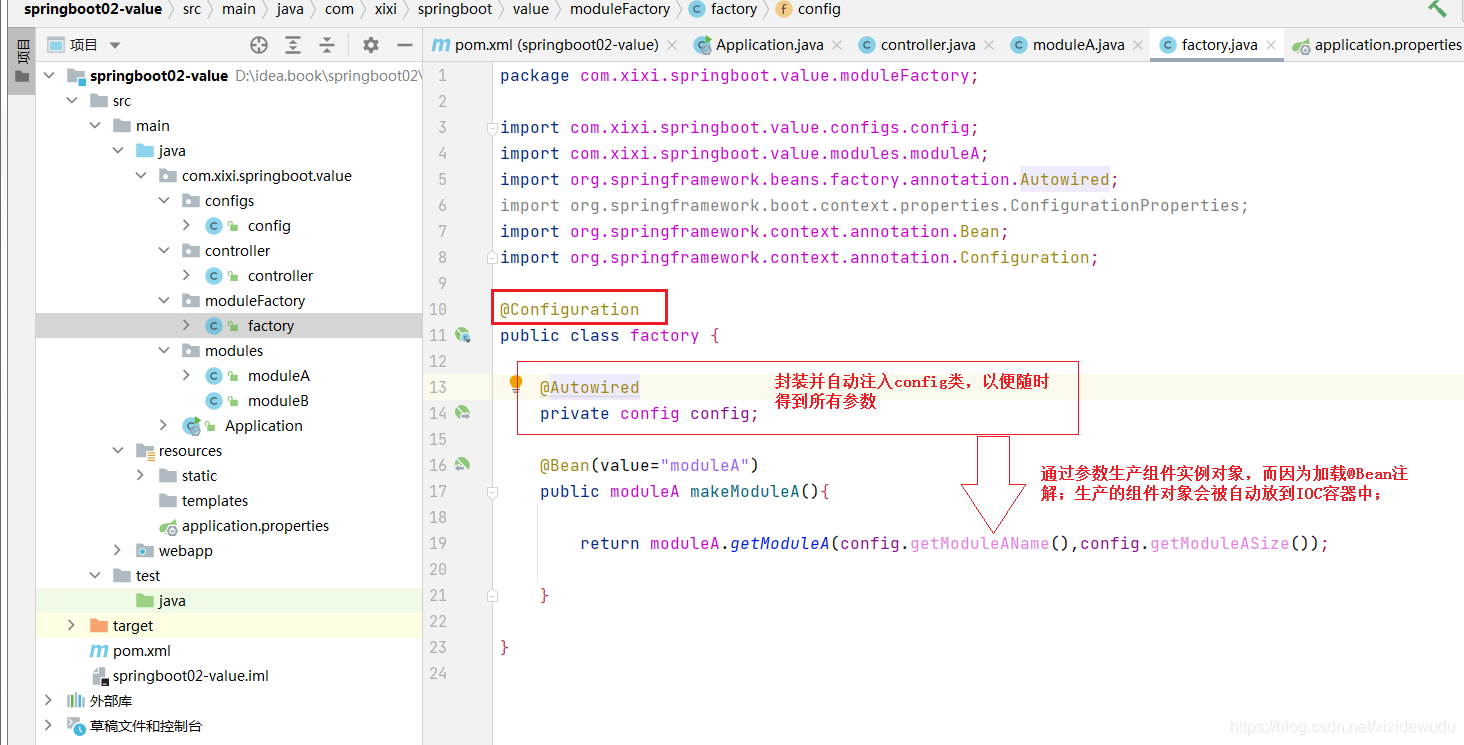Click the "moduleA" string literal in @Bean
The width and height of the screenshot is (1464, 745).
(x=705, y=465)
